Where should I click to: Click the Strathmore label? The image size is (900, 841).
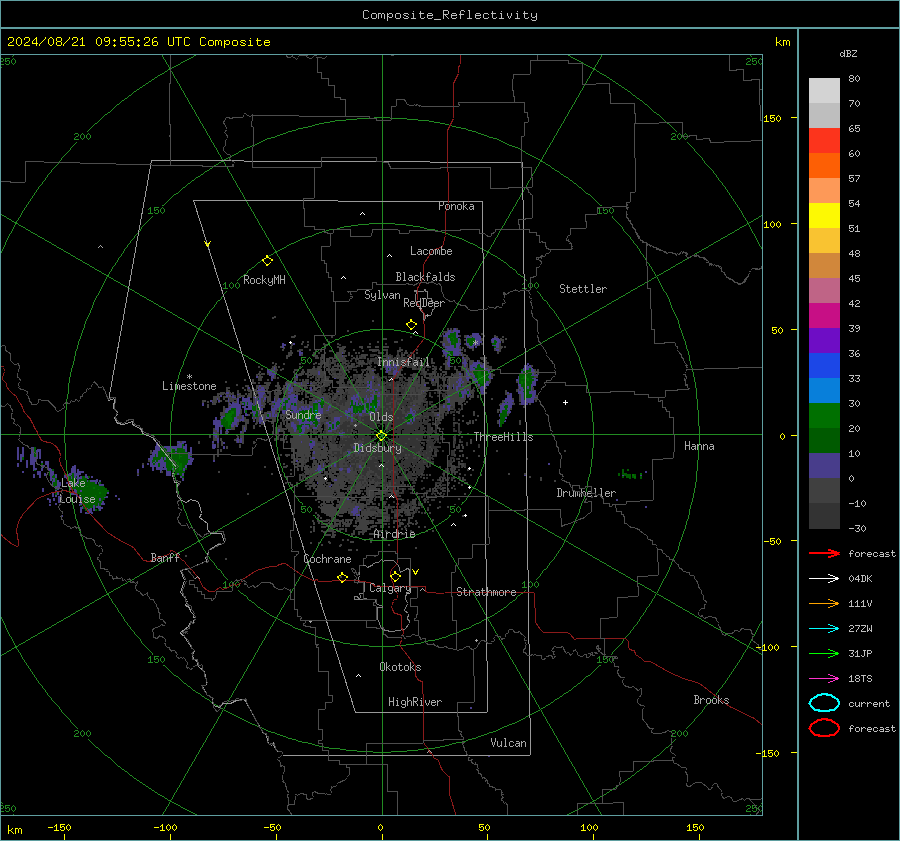(x=486, y=592)
